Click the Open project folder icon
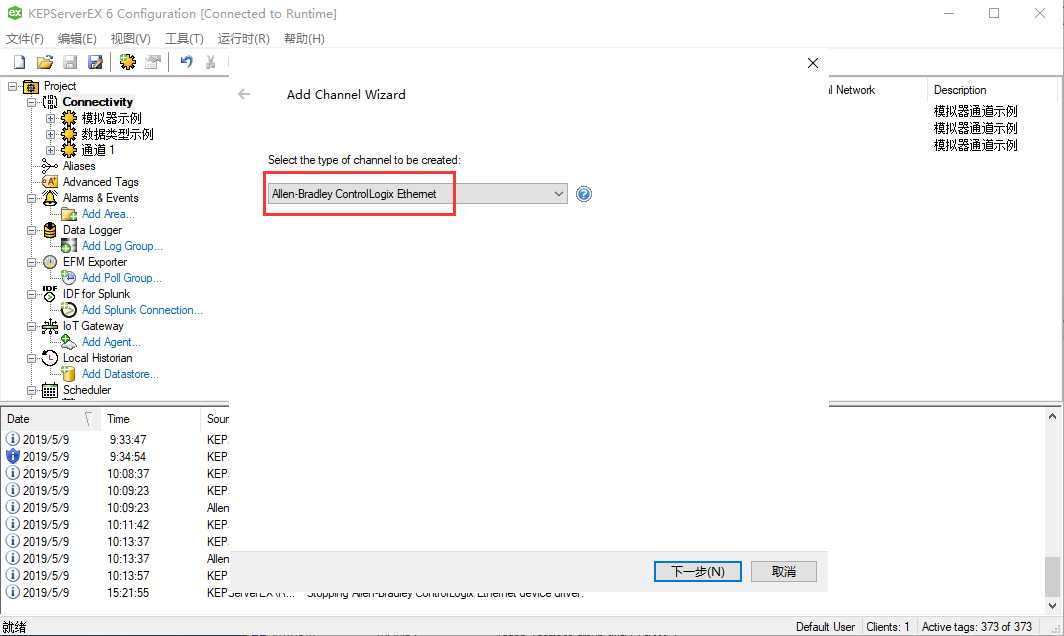The height and width of the screenshot is (636, 1064). tap(45, 62)
